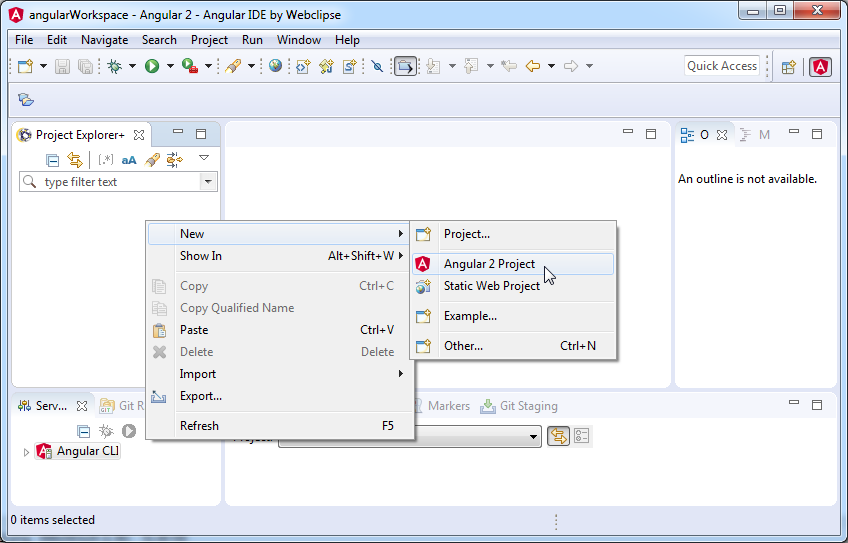Screen dimensions: 848x543
Task: Open the Debug dropdown arrow
Action: point(132,66)
